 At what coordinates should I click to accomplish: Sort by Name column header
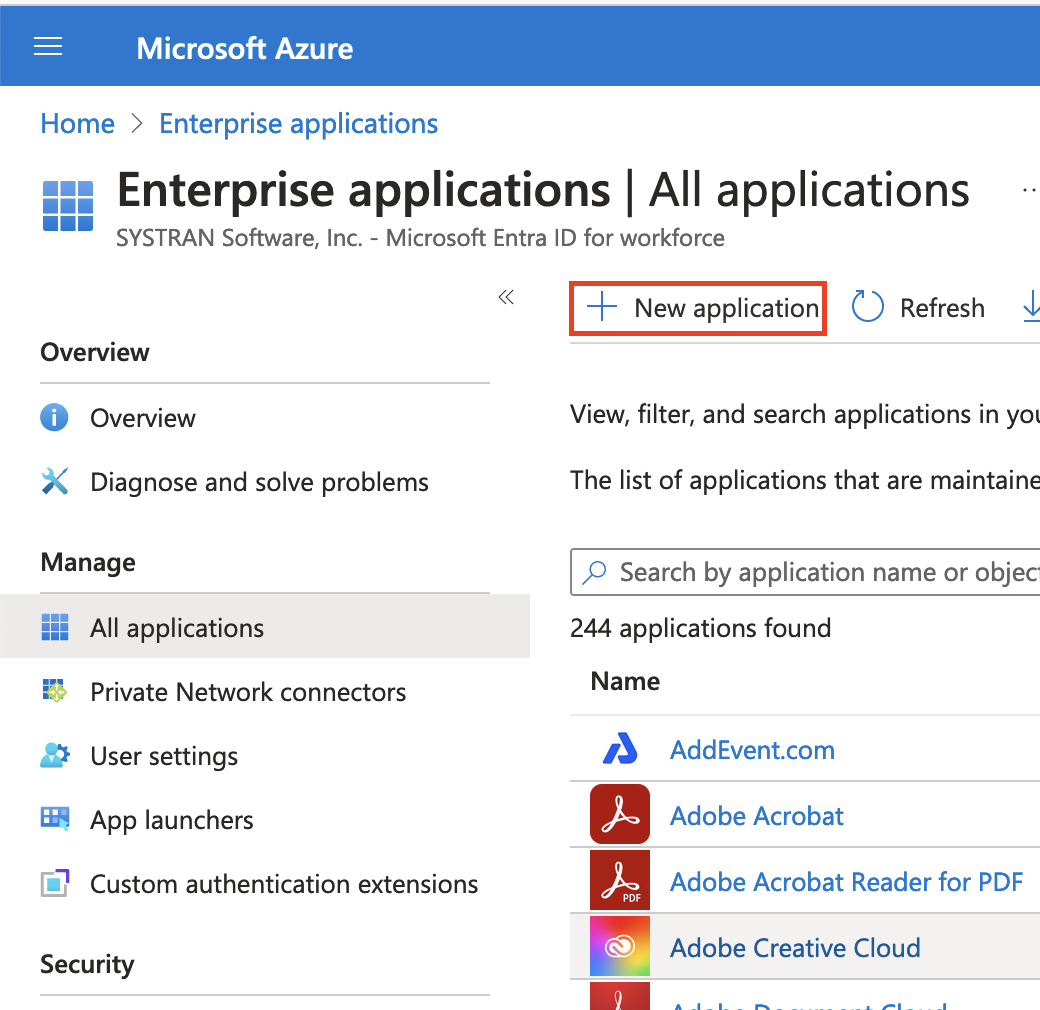click(625, 681)
